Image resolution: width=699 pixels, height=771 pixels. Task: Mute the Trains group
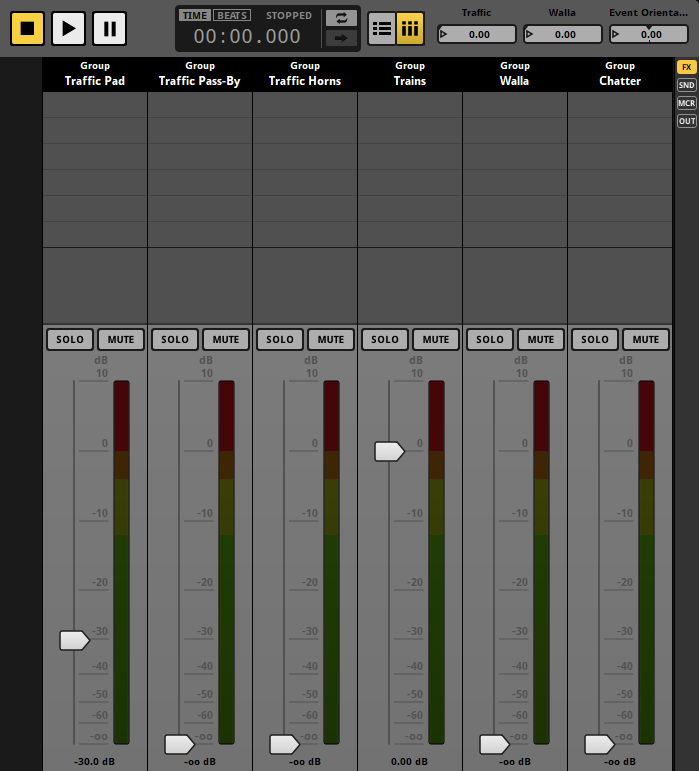coord(436,339)
